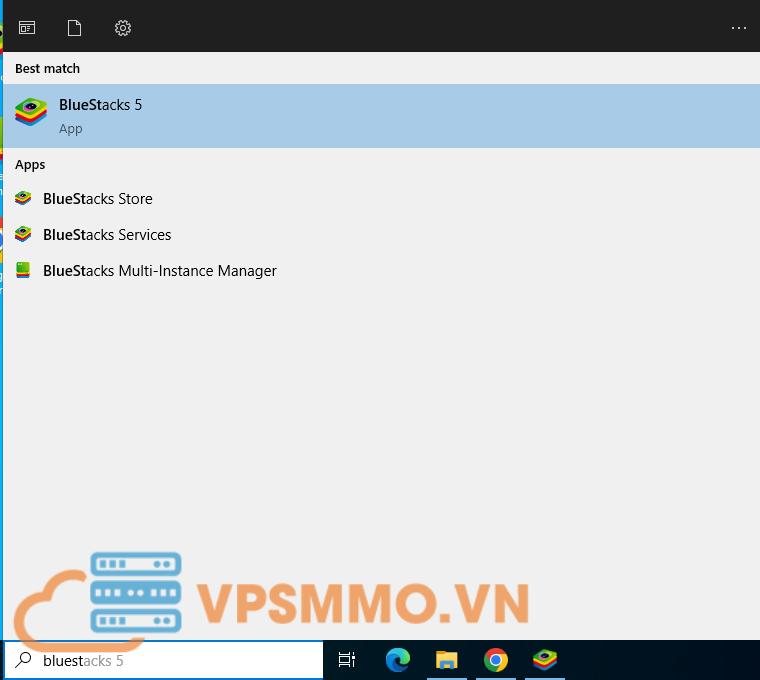
Task: Choose the BlueStacks Services text entry
Action: point(107,235)
